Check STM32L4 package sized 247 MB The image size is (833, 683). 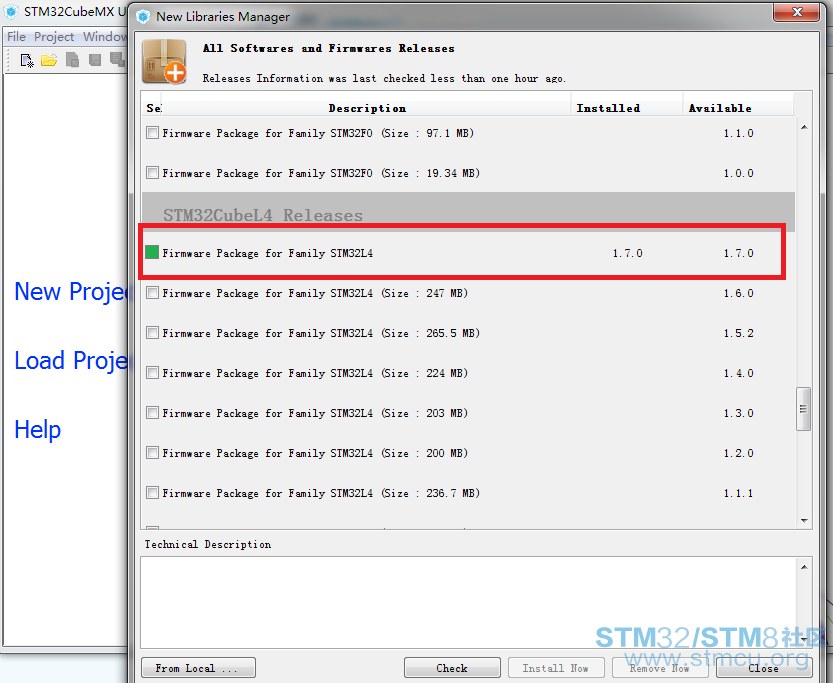coord(152,293)
